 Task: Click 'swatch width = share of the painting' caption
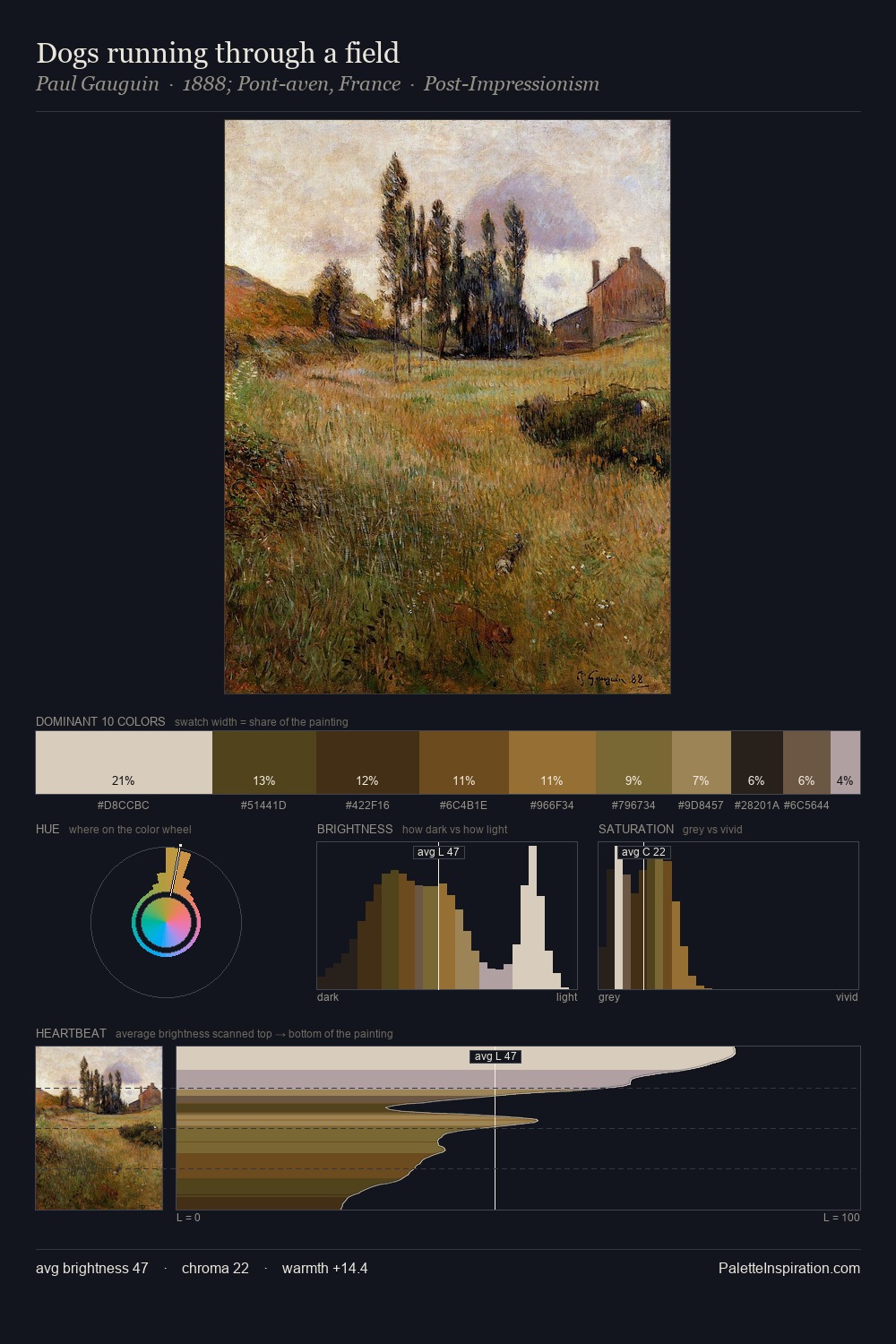click(x=262, y=722)
